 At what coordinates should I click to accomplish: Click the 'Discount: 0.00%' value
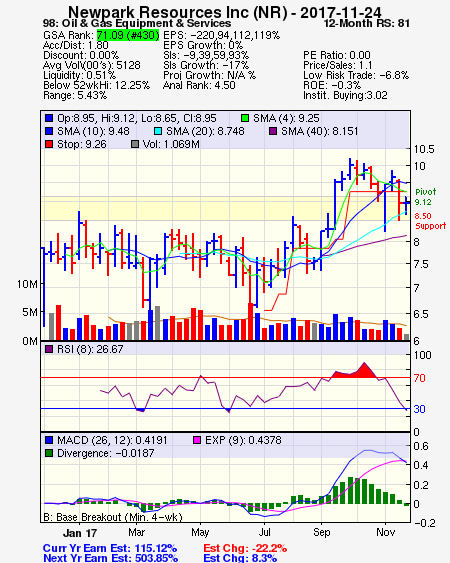(x=81, y=55)
